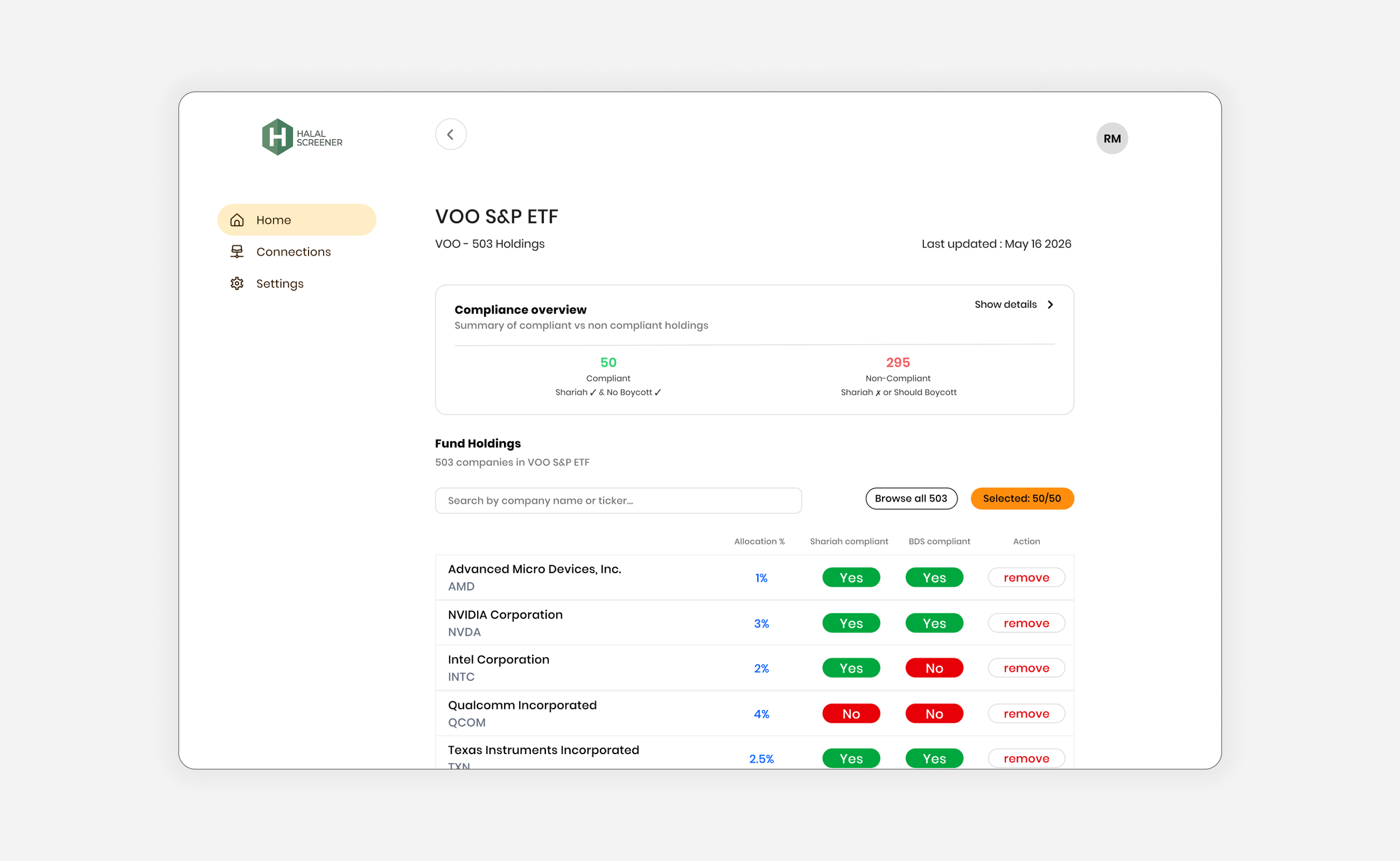
Task: Click Texas Instruments BDS Yes badge
Action: coord(934,759)
